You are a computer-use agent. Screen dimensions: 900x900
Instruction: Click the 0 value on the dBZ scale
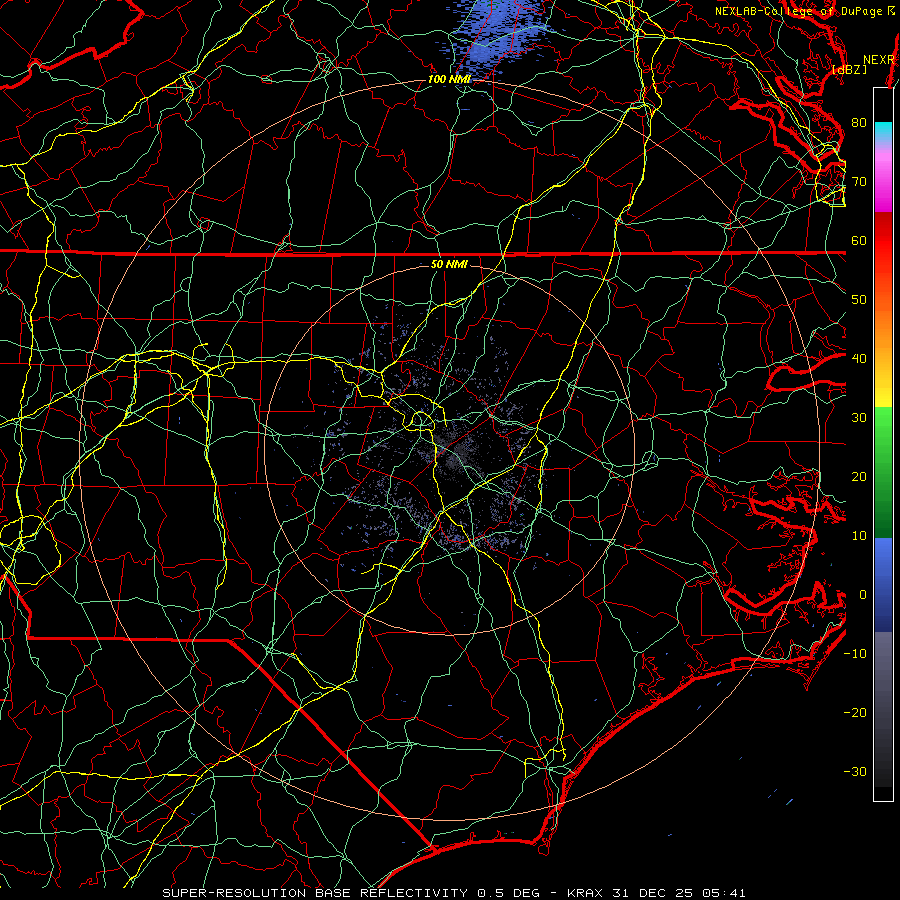pos(863,595)
